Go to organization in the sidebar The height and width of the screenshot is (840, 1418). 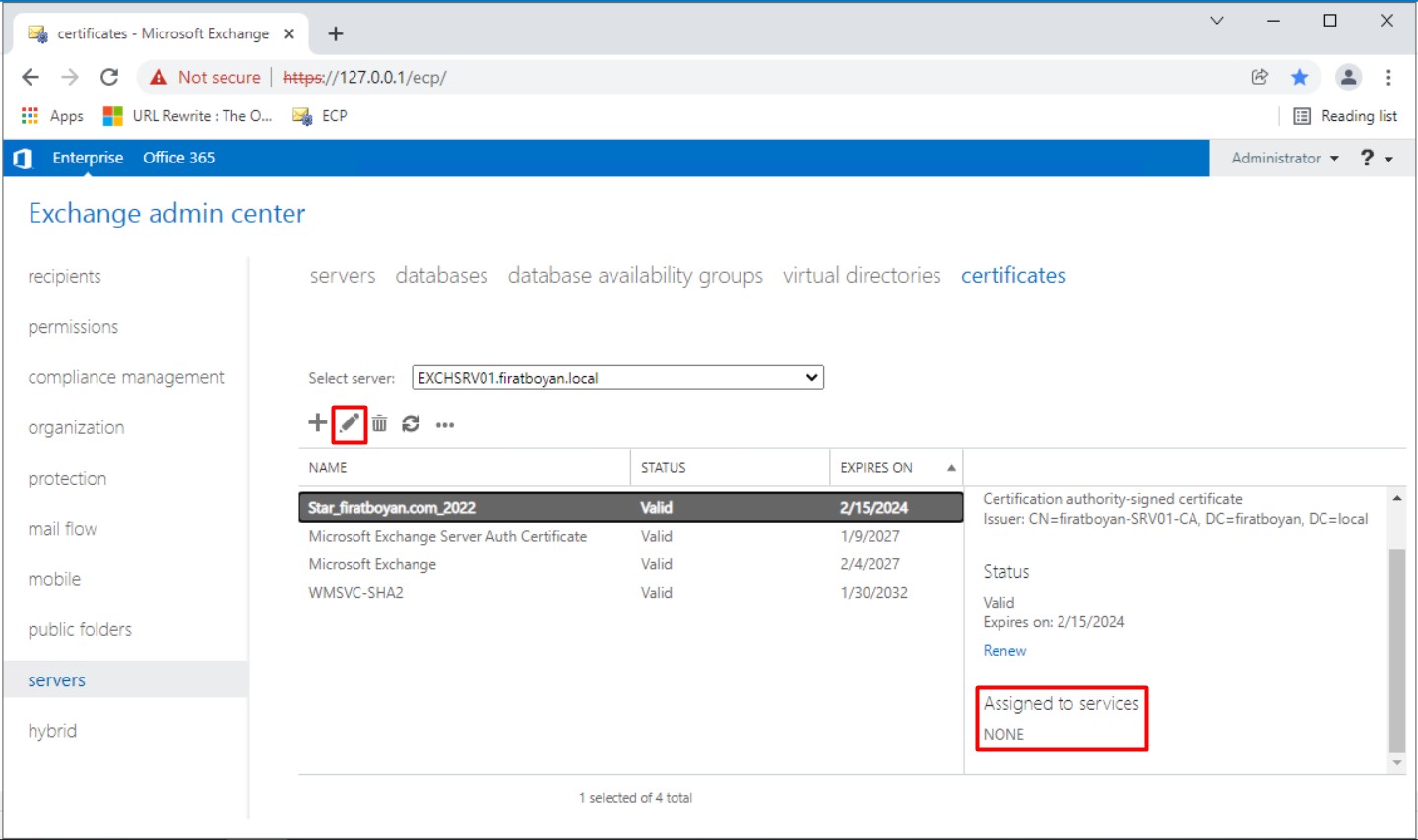click(76, 428)
